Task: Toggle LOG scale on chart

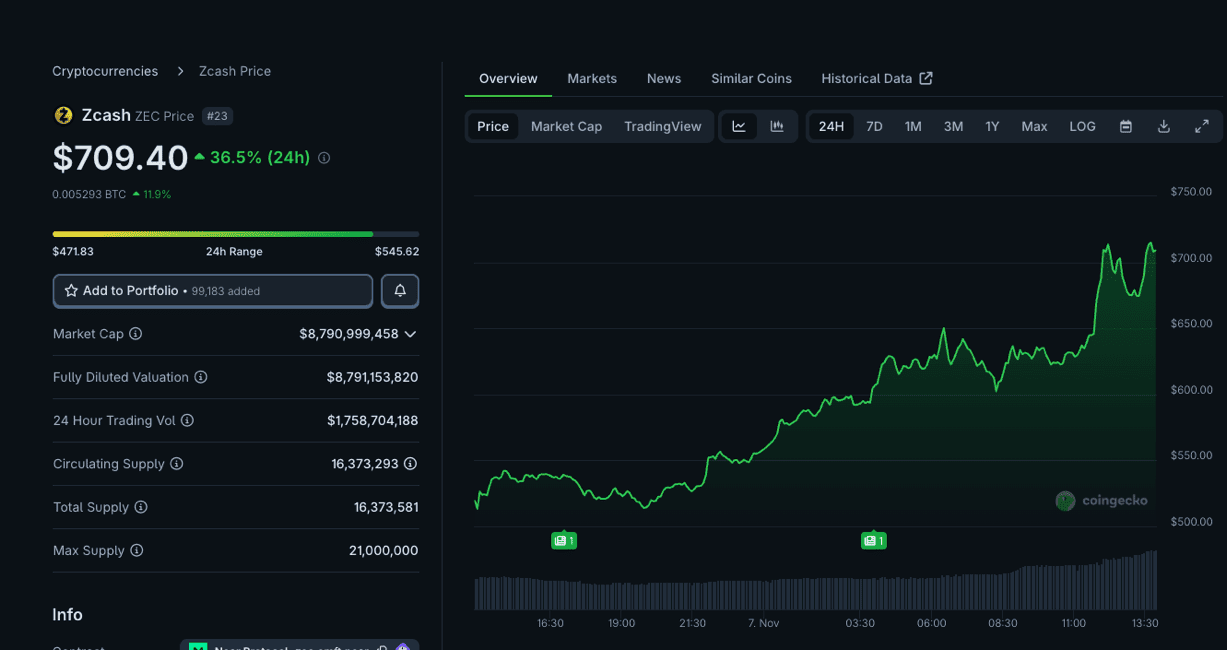Action: click(x=1082, y=126)
